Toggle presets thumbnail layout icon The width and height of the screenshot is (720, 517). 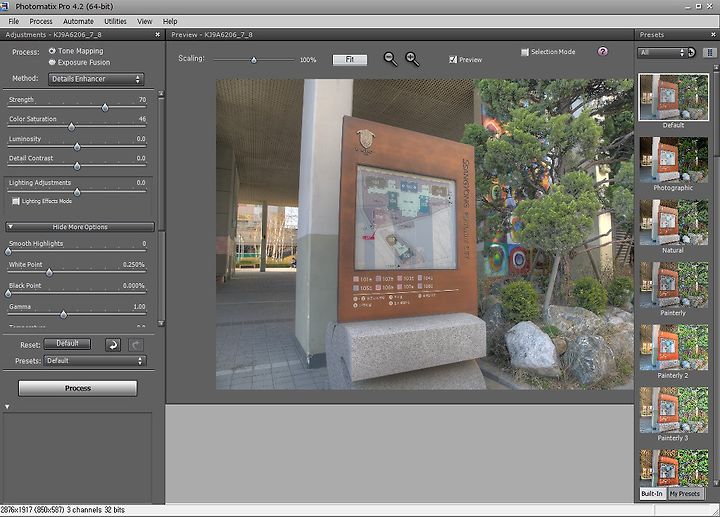pos(710,53)
